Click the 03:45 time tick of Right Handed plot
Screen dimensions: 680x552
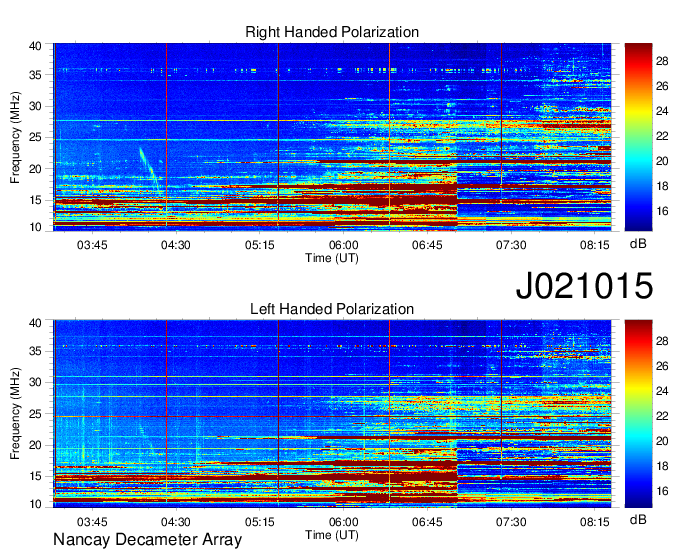(x=92, y=245)
